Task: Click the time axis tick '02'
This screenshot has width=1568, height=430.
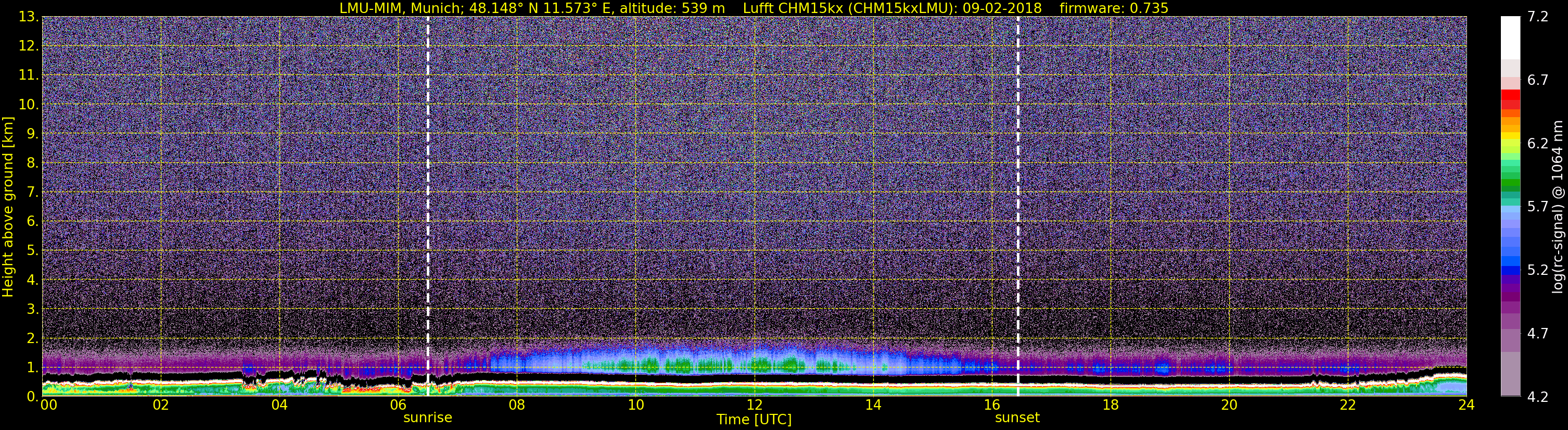Action: point(161,405)
